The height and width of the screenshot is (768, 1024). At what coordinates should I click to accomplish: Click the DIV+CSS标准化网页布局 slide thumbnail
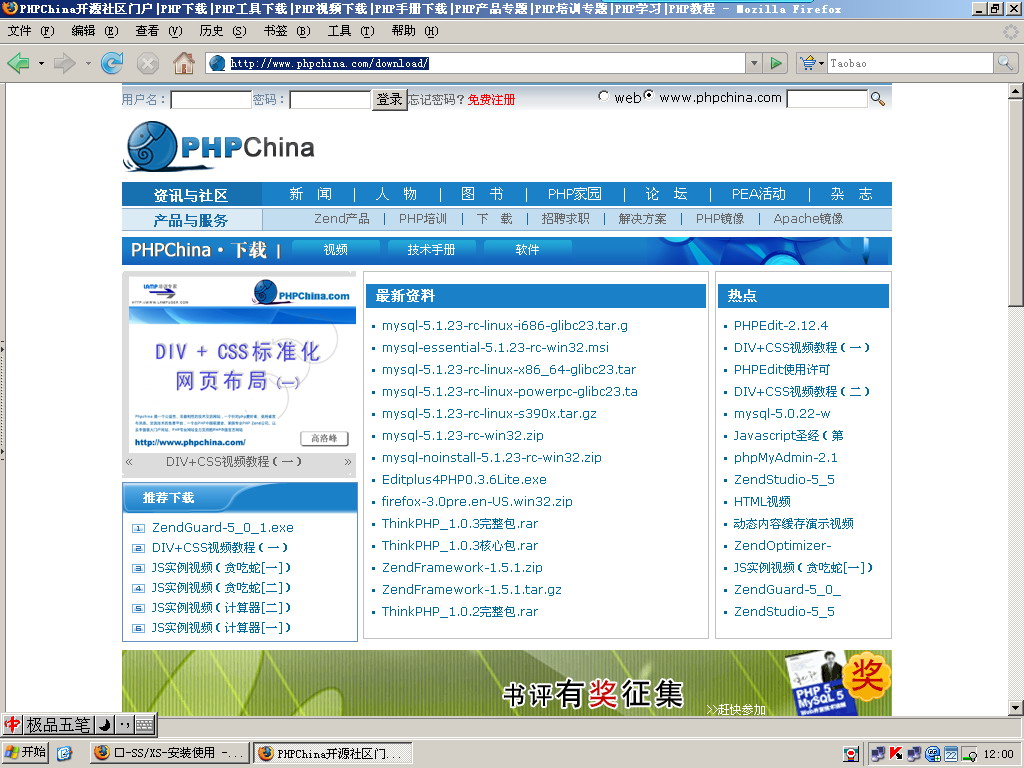coord(242,363)
